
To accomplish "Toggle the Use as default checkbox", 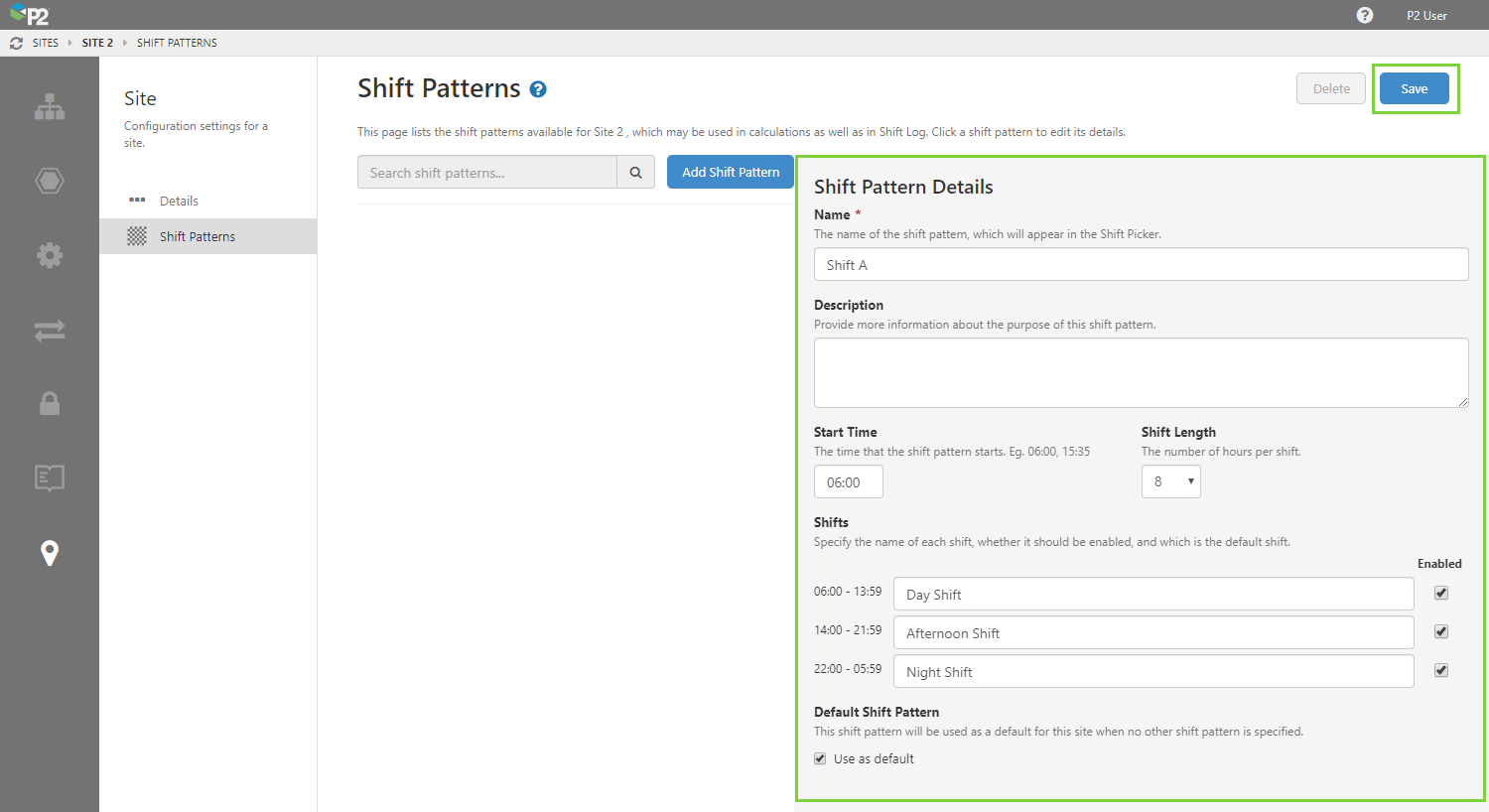I will pos(820,758).
